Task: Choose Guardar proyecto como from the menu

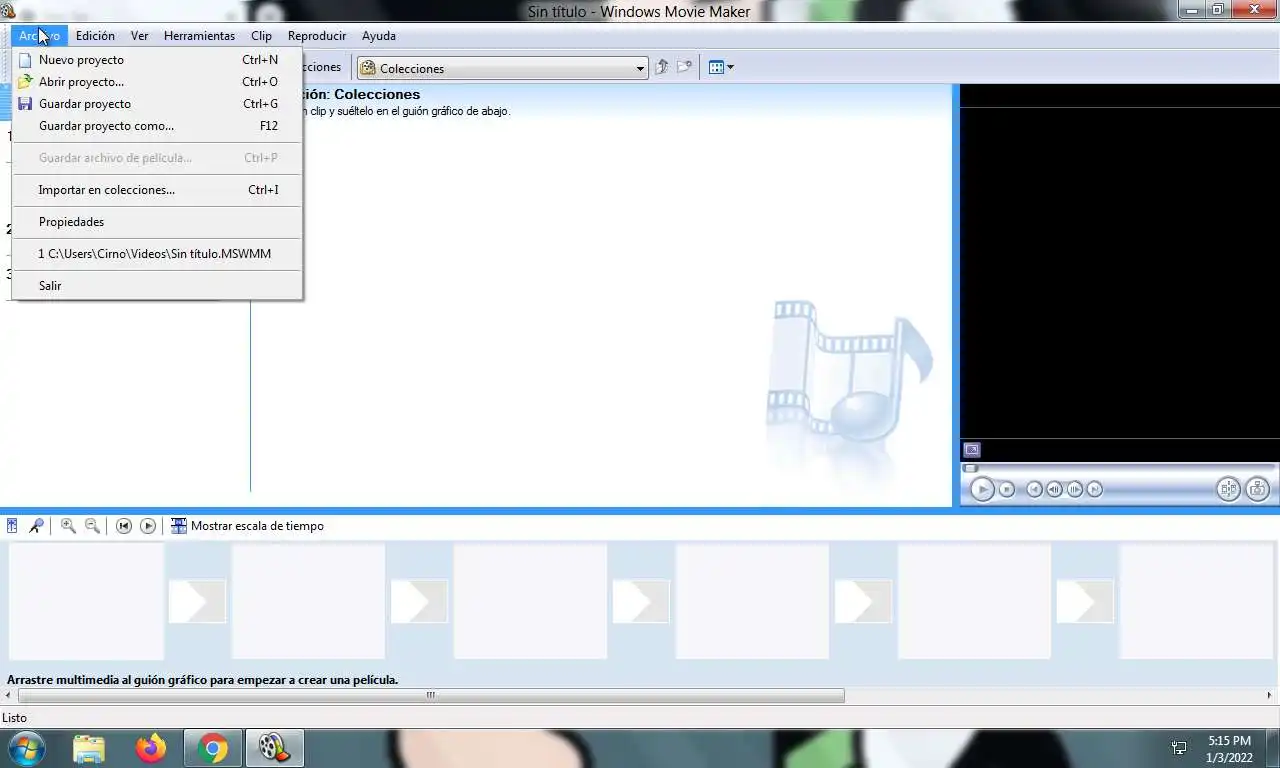Action: [157, 126]
